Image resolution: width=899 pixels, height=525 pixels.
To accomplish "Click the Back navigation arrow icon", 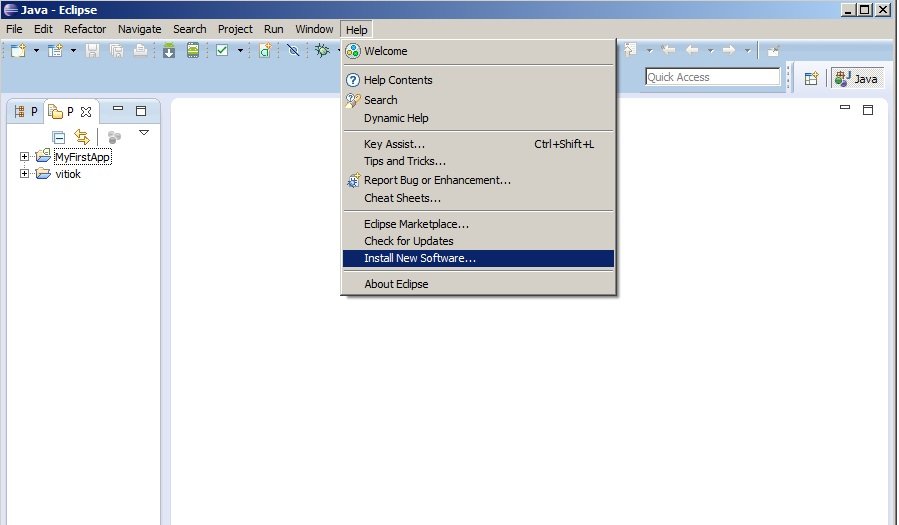I will [x=692, y=50].
